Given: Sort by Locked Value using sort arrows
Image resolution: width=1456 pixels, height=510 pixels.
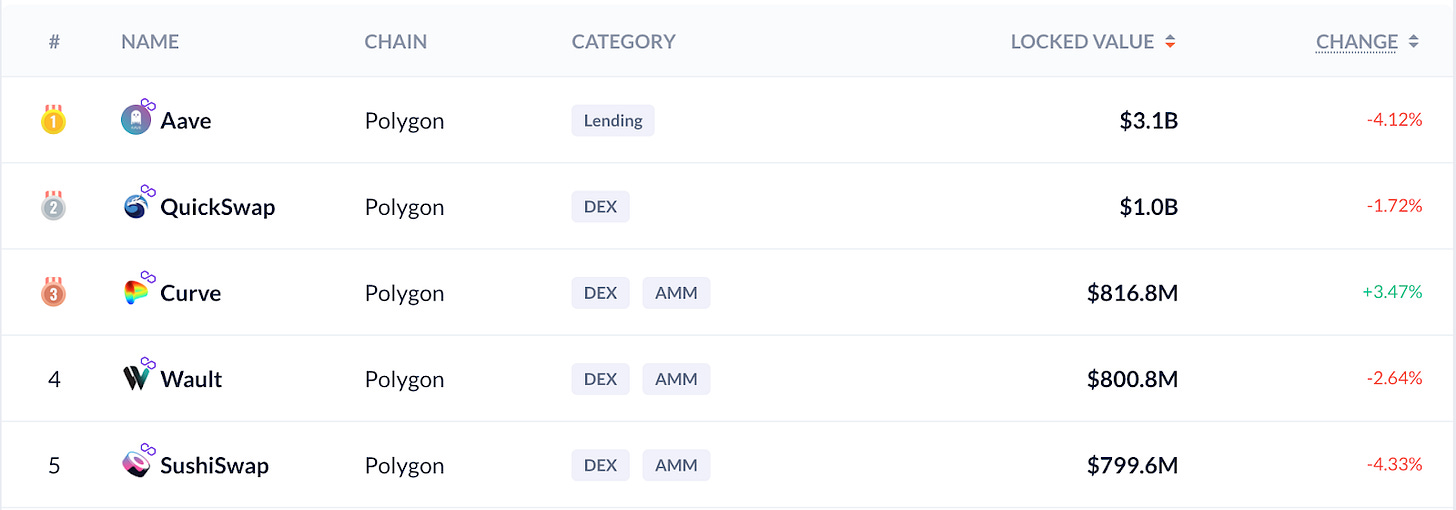Looking at the screenshot, I should coord(1170,42).
